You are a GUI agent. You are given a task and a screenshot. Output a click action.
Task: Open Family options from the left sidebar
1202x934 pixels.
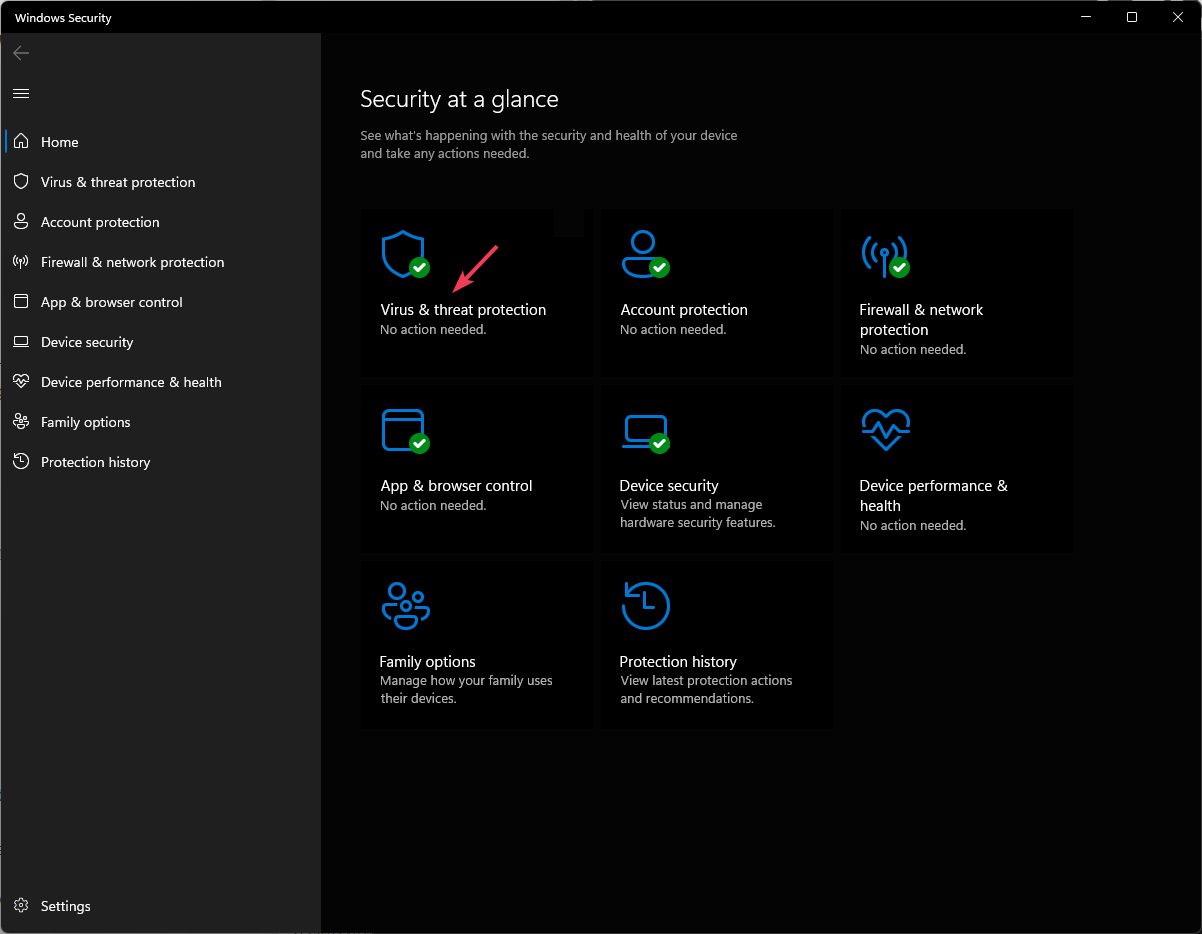tap(85, 421)
